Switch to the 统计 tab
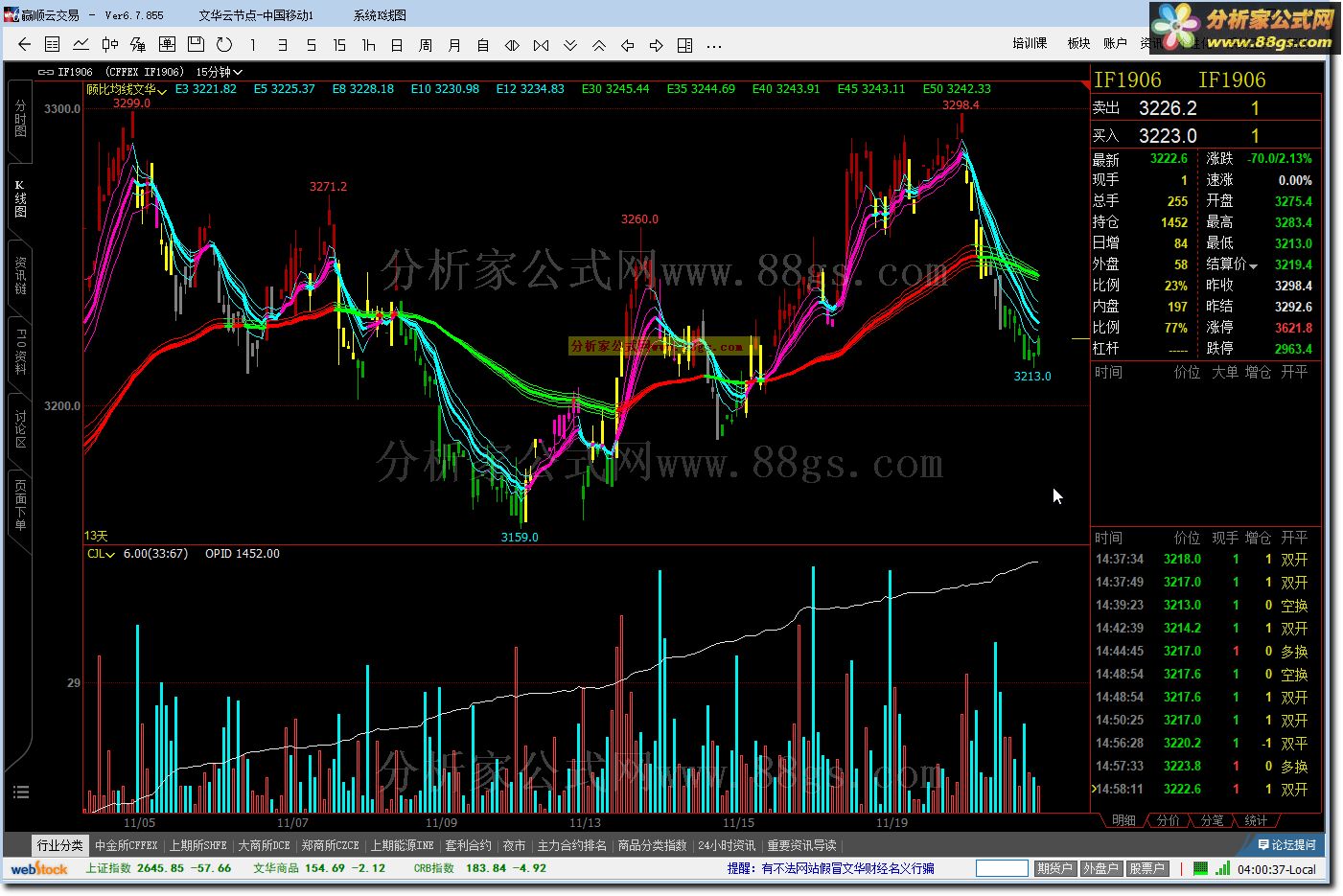Viewport: 1343px width, 896px height. click(x=1256, y=820)
